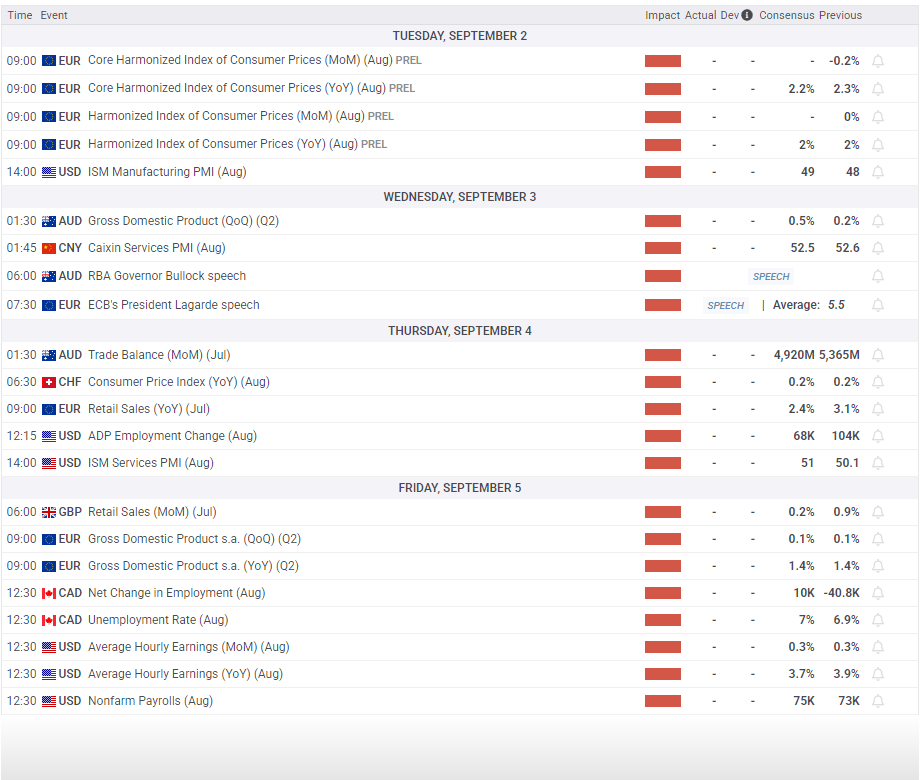Click the red impact bar for Caixin Services PMI
921x780 pixels.
click(663, 248)
